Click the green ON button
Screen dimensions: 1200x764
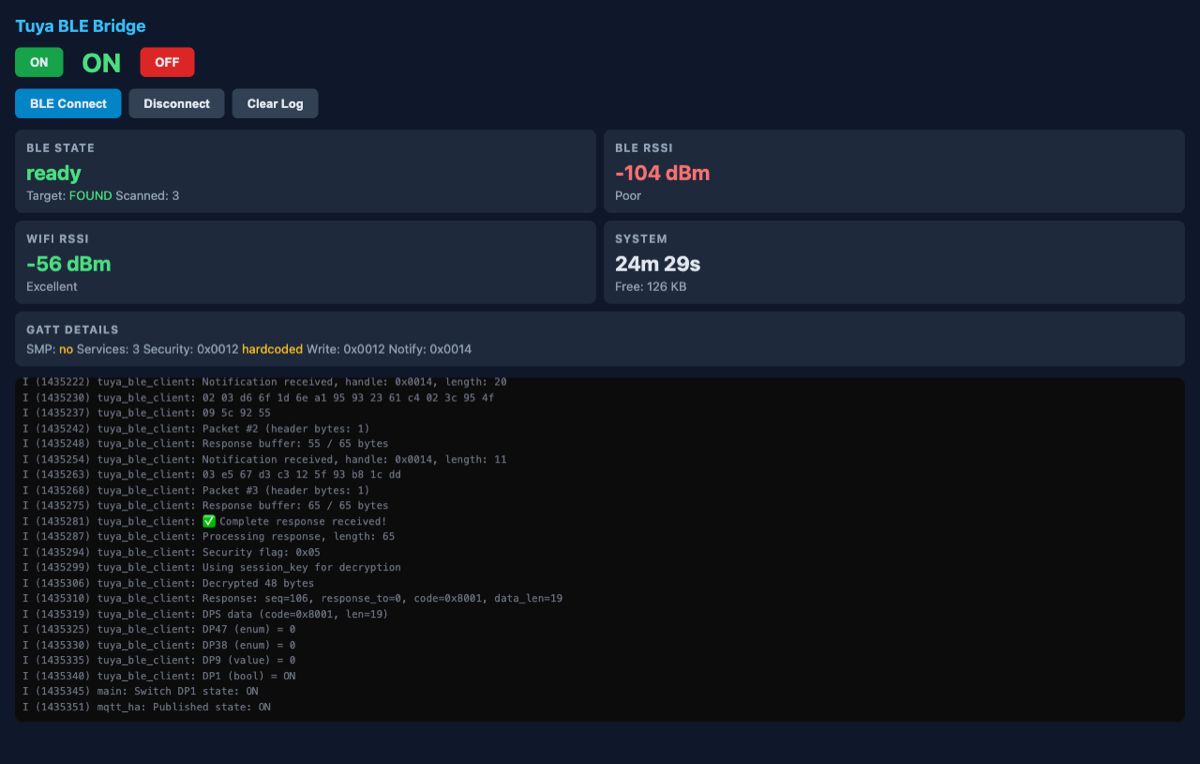coord(39,62)
